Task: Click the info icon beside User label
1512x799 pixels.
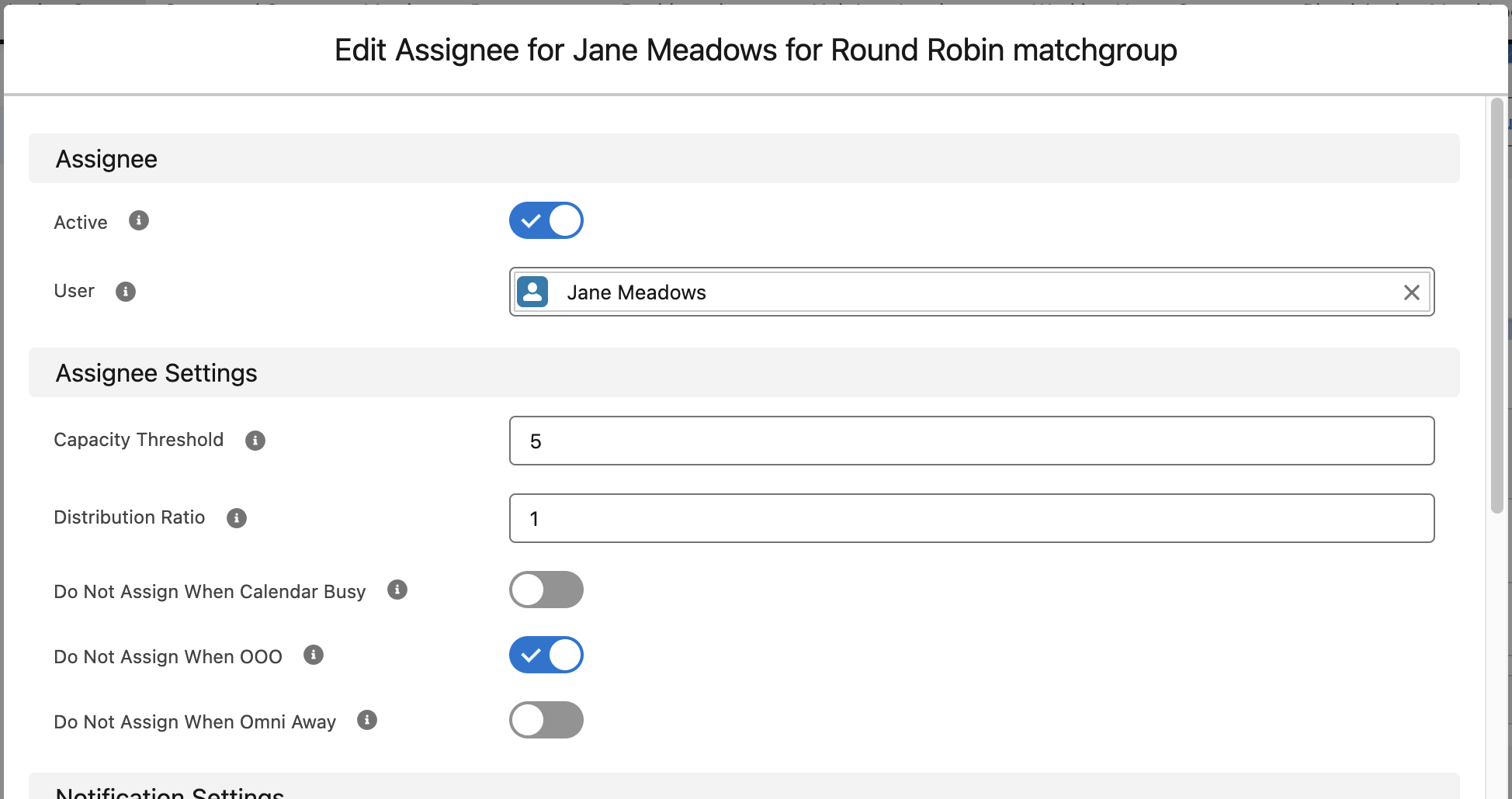Action: 126,292
